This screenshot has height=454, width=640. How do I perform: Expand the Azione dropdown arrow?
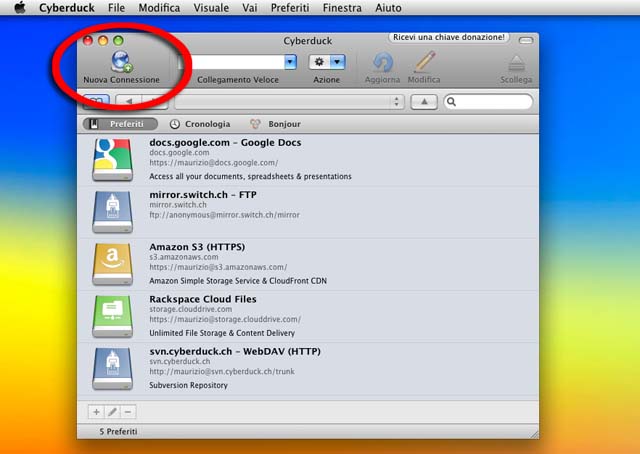tap(337, 62)
